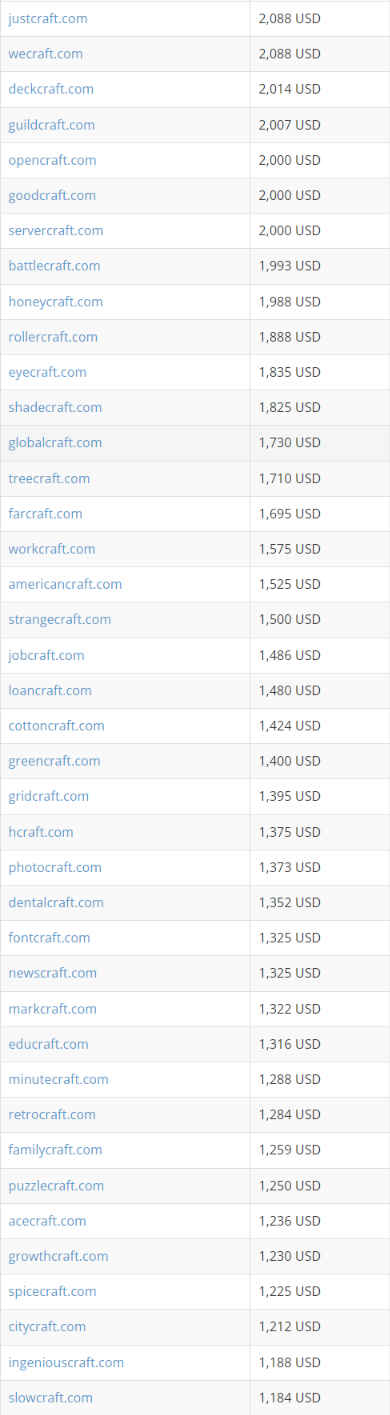The width and height of the screenshot is (390, 1415).
Task: Click the americancraft.com link
Action: click(65, 584)
